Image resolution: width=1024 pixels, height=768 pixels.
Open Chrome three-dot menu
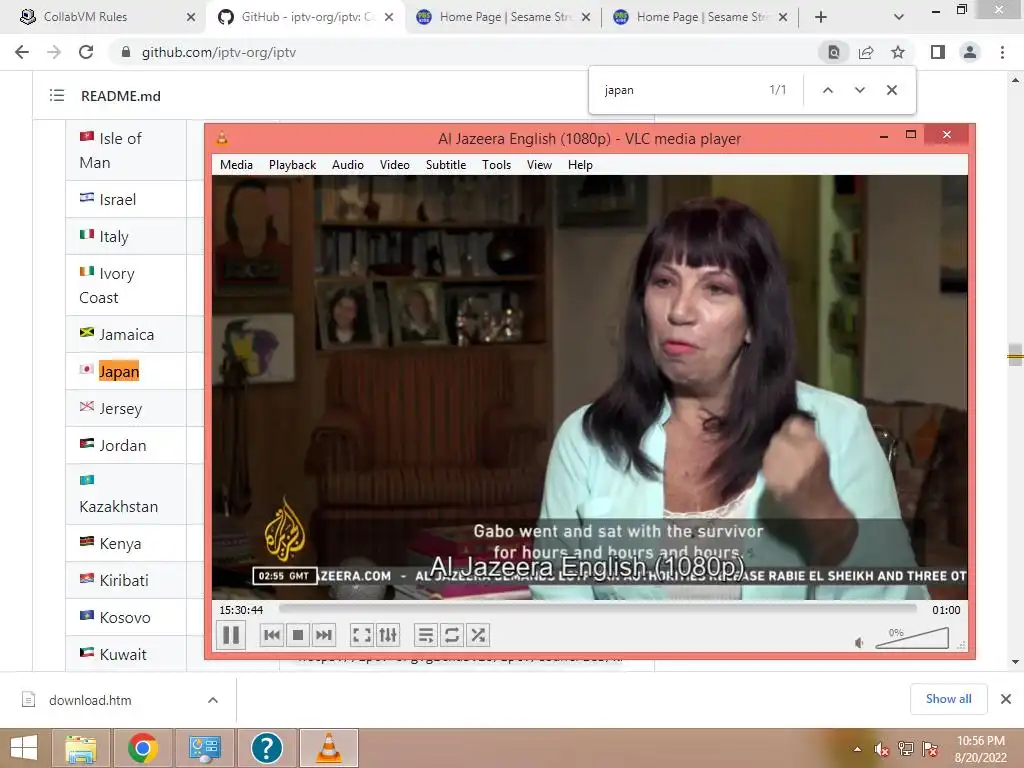[1002, 52]
